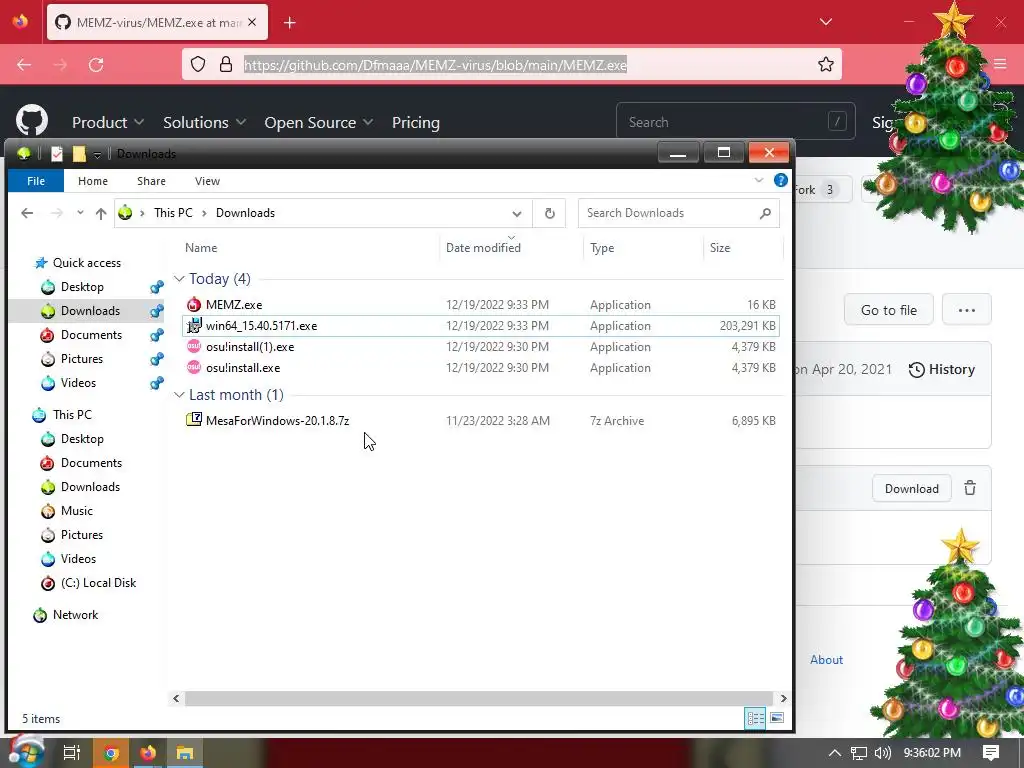Image resolution: width=1024 pixels, height=768 pixels.
Task: Navigate back in File Explorer
Action: coord(27,213)
